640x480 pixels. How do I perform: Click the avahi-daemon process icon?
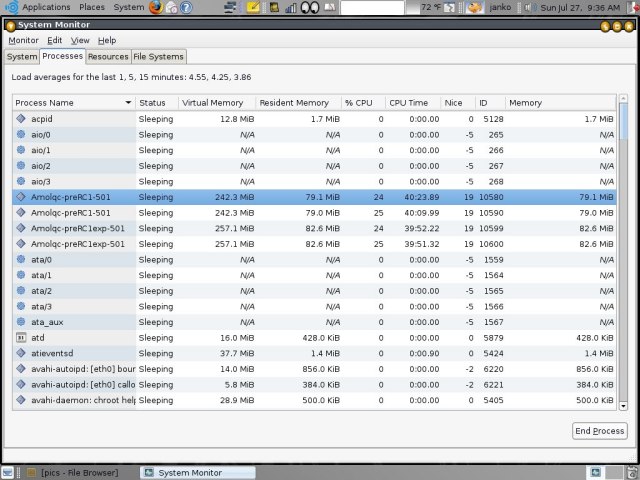coord(21,400)
